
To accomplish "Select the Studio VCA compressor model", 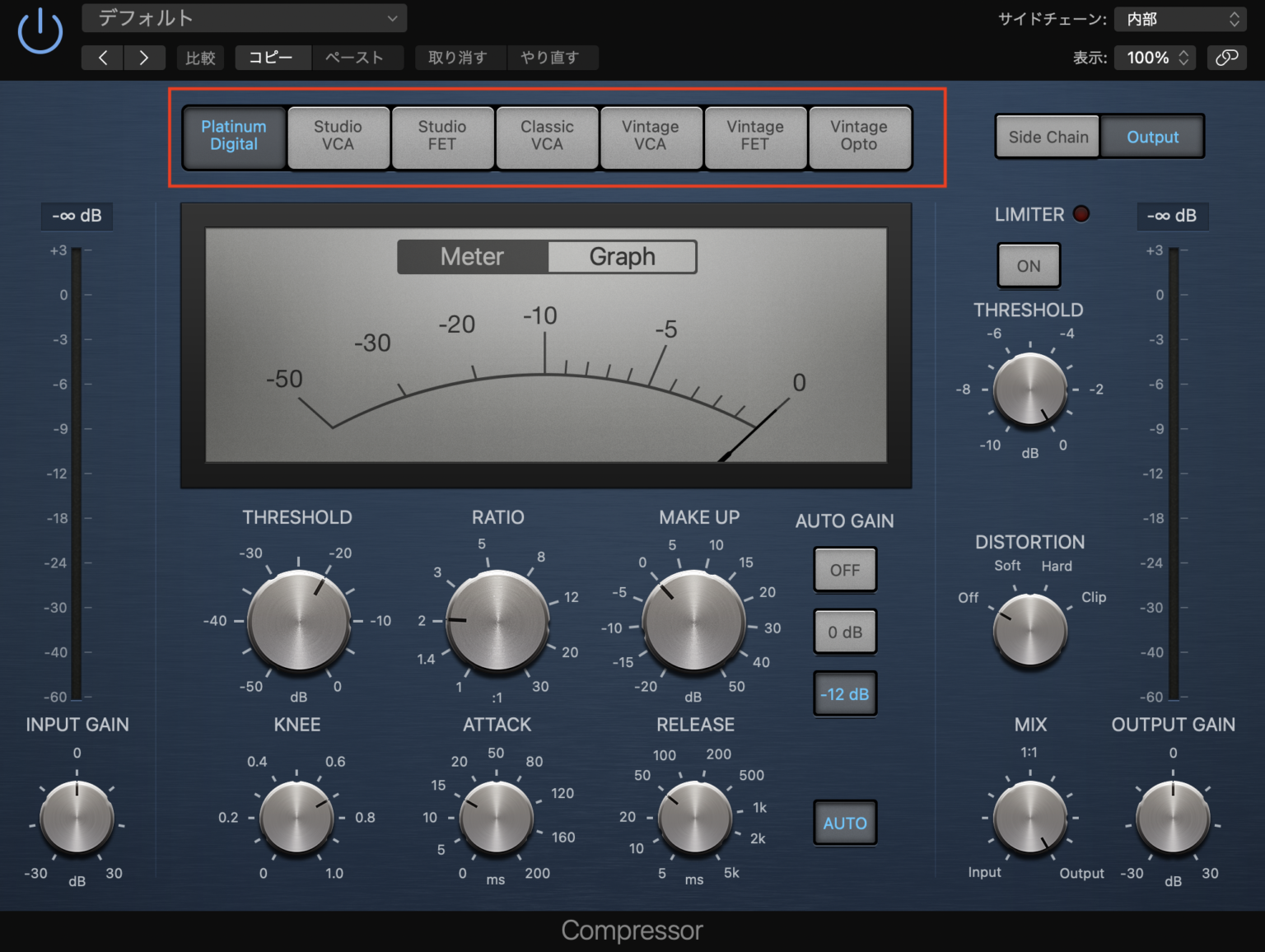I will [x=338, y=137].
